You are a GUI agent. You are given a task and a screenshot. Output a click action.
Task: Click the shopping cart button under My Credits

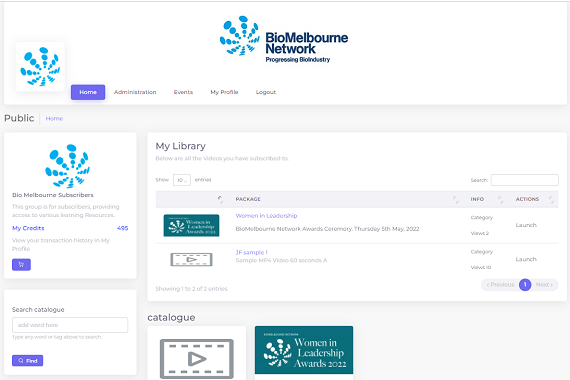coord(21,264)
